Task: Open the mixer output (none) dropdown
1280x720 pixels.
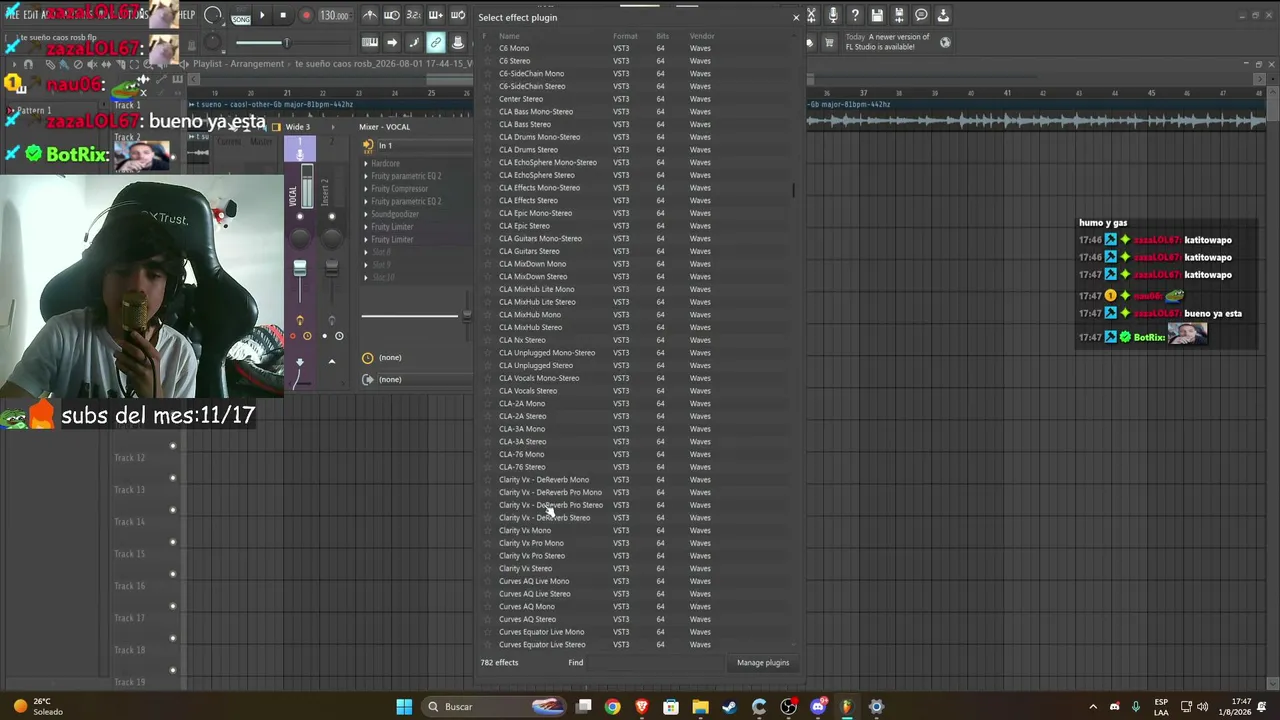Action: [423, 379]
